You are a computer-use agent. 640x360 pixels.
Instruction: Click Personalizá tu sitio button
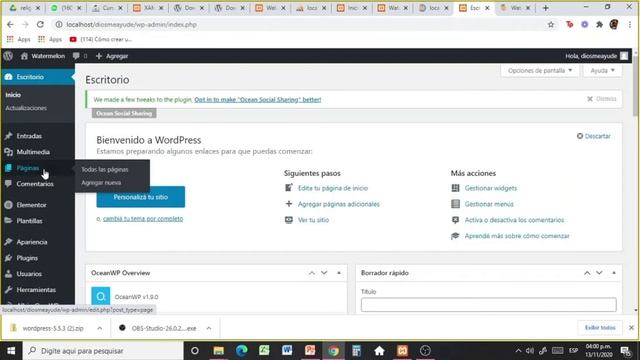click(x=140, y=197)
